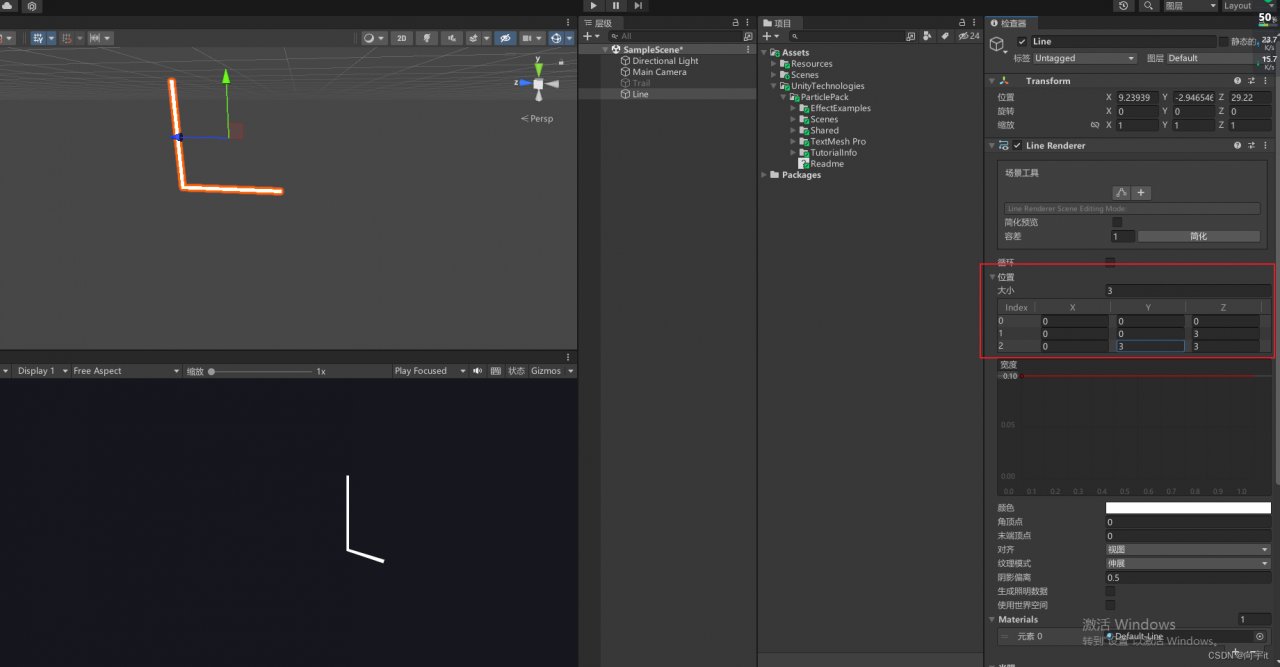The image size is (1280, 667).
Task: Open Unity cloud services icon
Action: click(x=8, y=6)
